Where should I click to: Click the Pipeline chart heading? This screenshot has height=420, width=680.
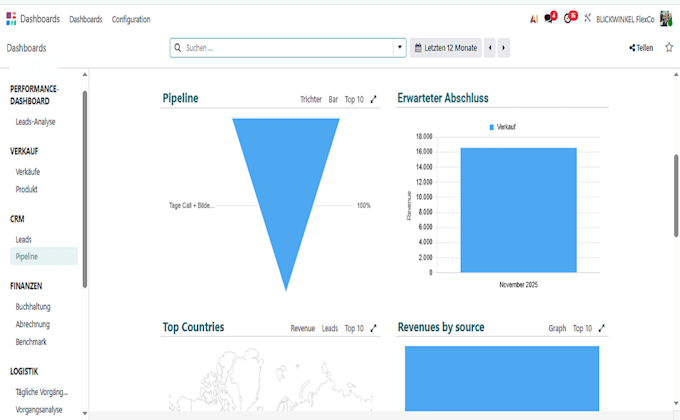pyautogui.click(x=180, y=98)
